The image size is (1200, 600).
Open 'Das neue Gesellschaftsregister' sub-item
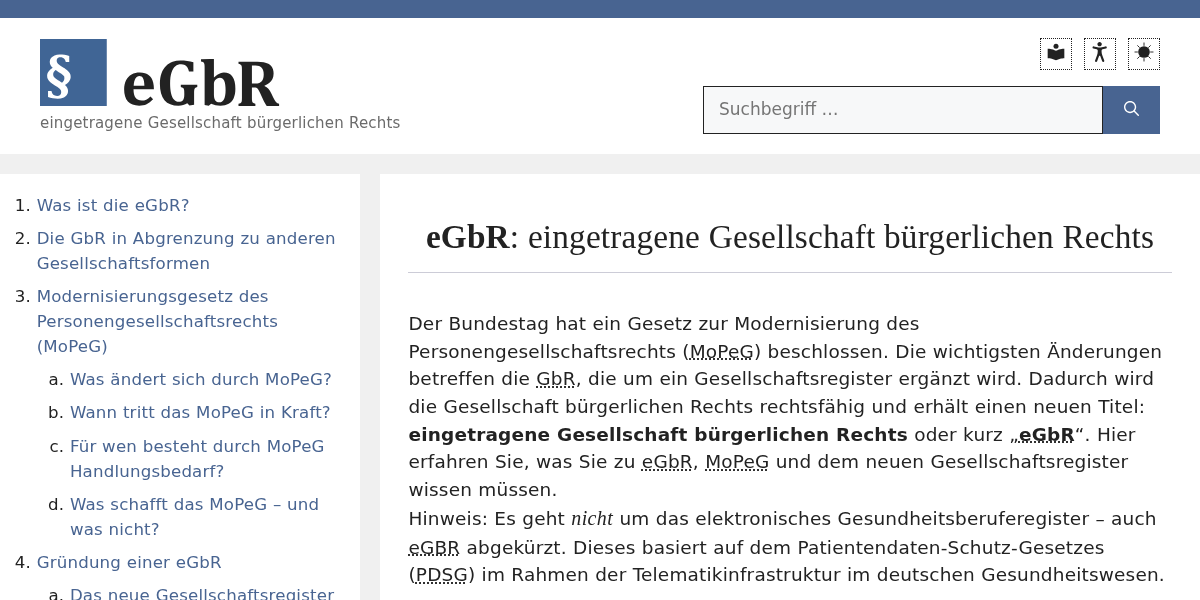coord(201,594)
